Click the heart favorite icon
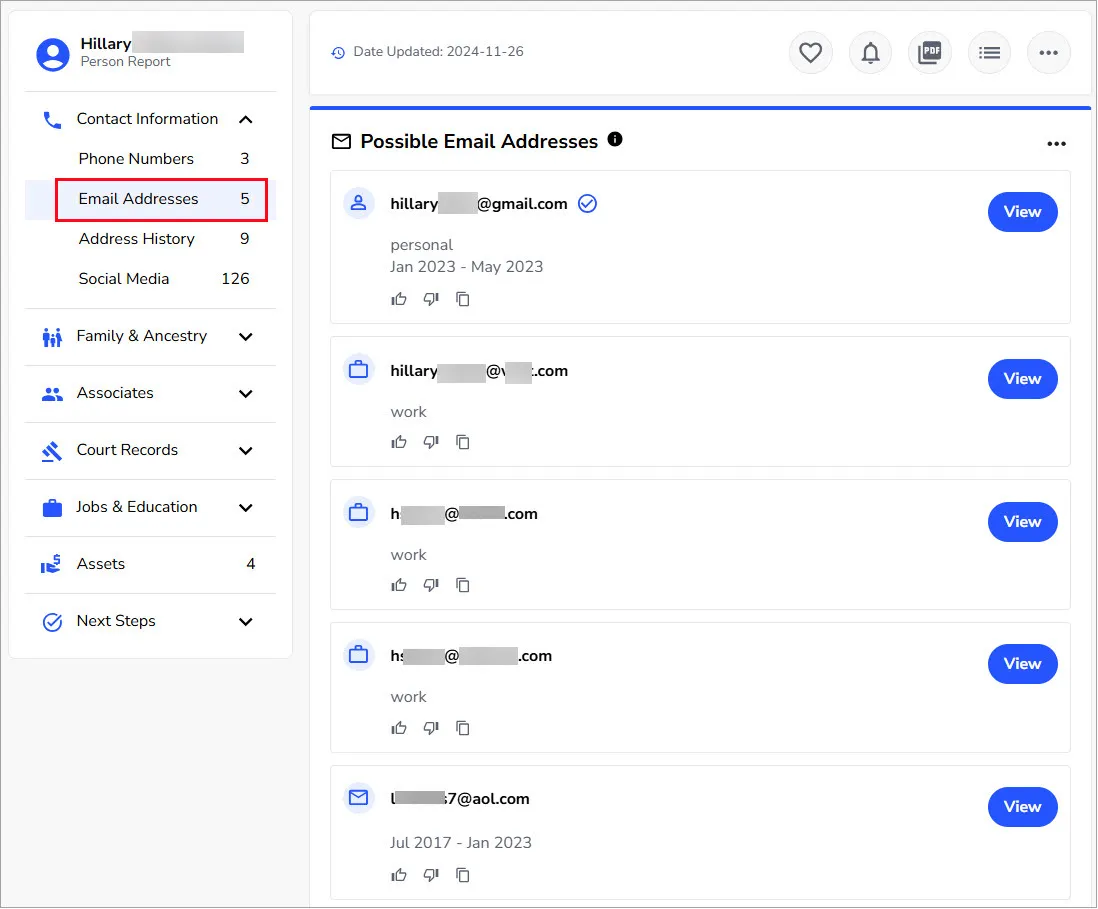This screenshot has height=909, width=1098. [x=810, y=52]
